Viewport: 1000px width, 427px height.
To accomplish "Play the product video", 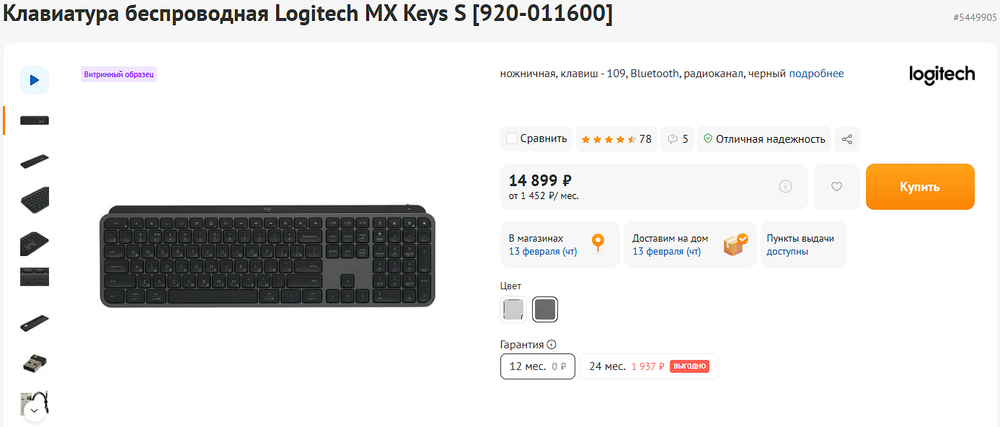I will coord(34,79).
